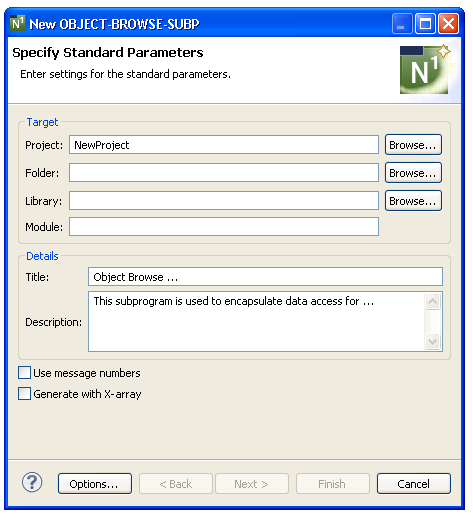Click the N1 application icon in title bar

pos(17,23)
